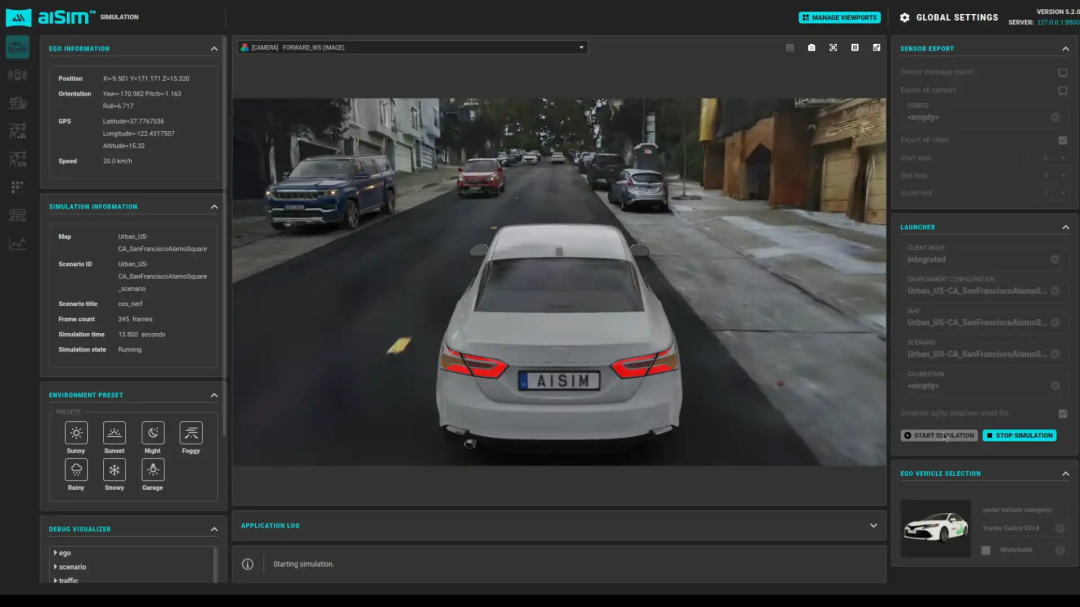Toggle the Sensor message export checkbox

click(x=1063, y=72)
